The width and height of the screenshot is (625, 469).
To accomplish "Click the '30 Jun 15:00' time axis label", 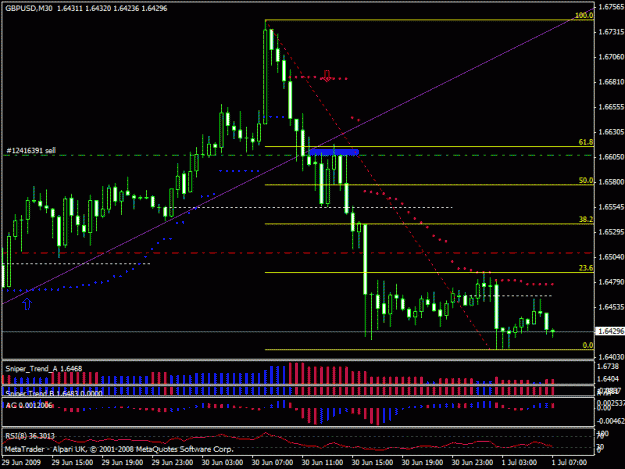I will (372, 463).
